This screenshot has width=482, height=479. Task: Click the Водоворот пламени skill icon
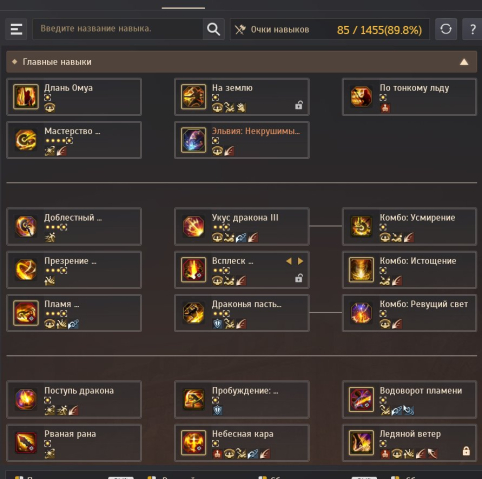(361, 399)
